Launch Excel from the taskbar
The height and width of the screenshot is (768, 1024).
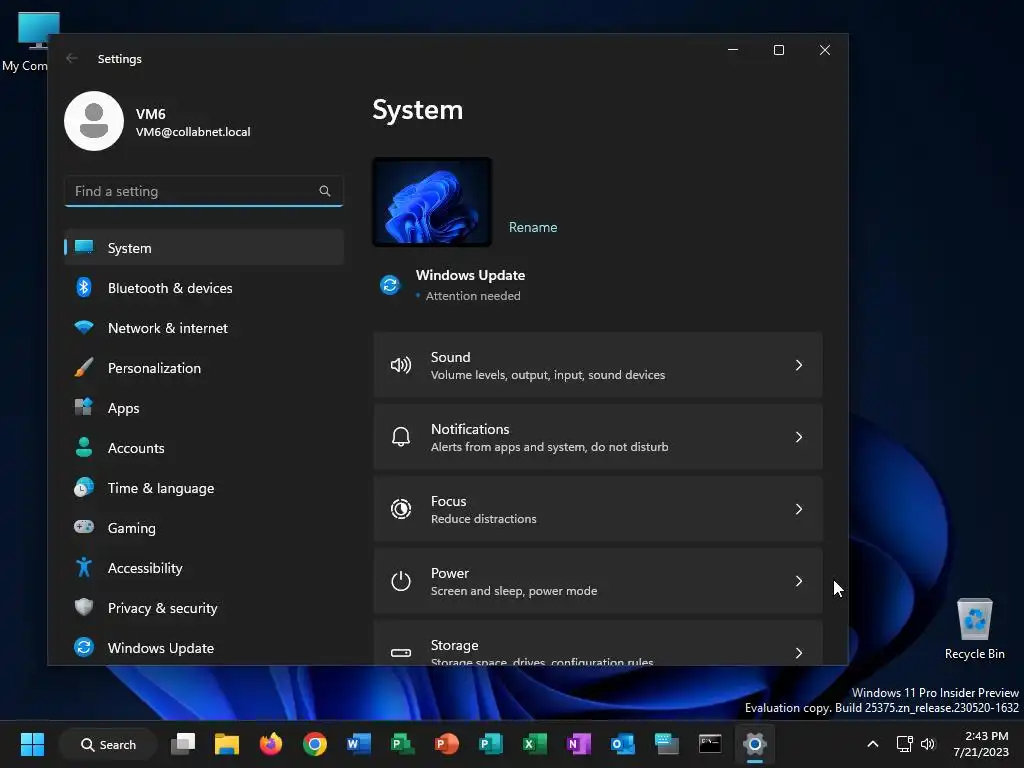[x=534, y=744]
